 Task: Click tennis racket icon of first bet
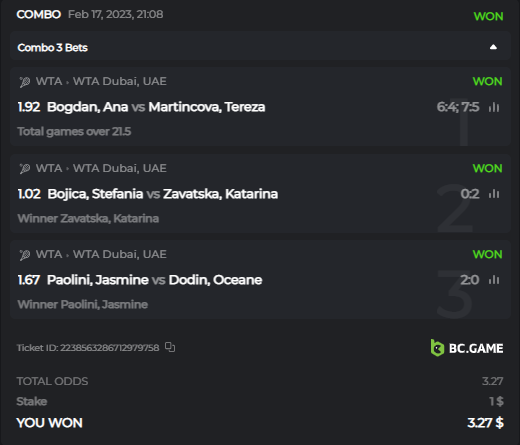click(25, 82)
